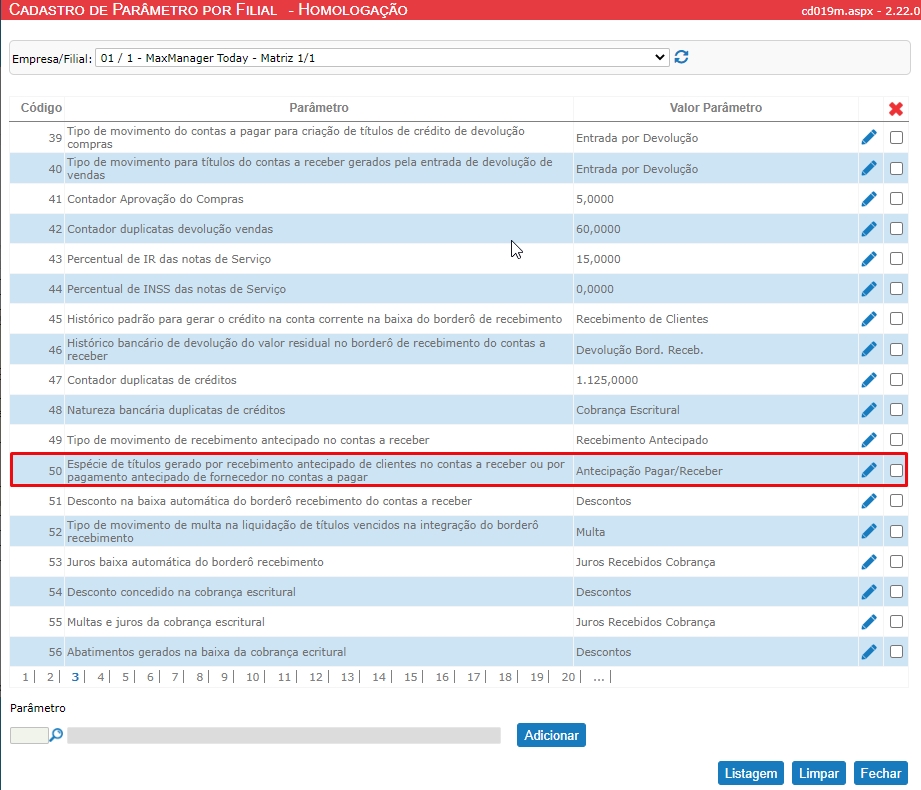Click the Limpar button

point(818,773)
